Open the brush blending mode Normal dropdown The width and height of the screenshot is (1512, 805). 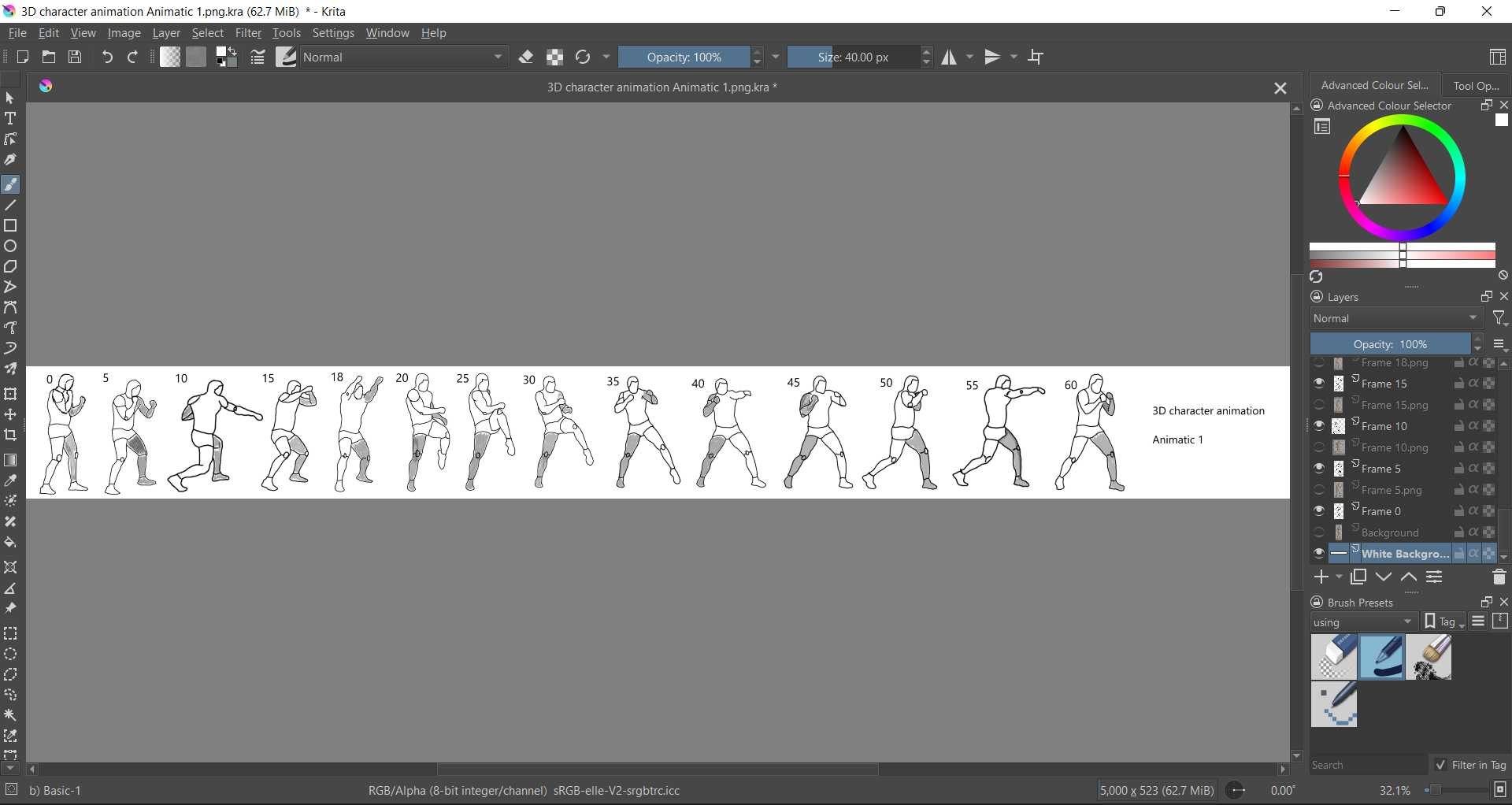(x=403, y=57)
